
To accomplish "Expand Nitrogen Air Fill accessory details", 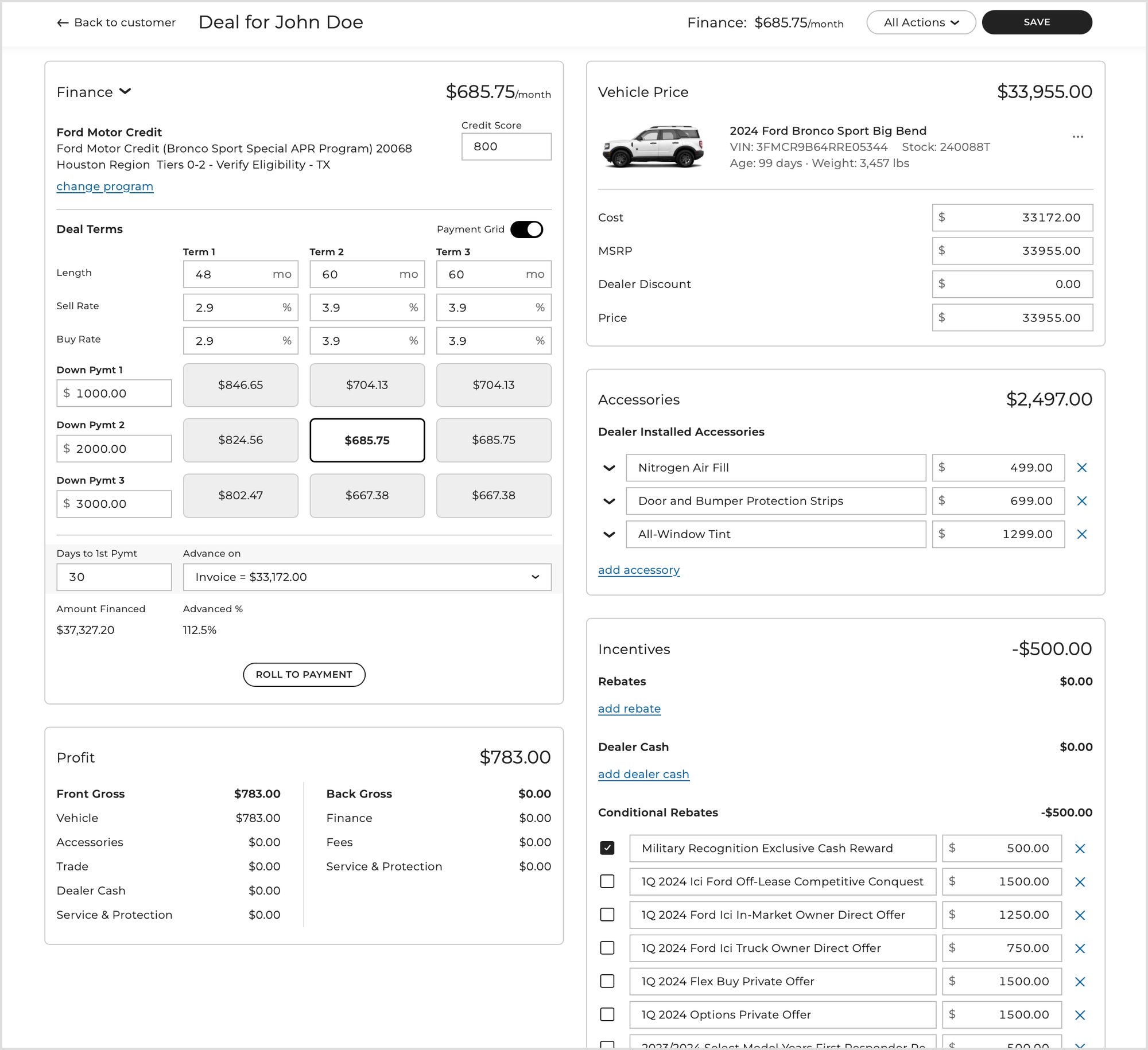I will (609, 468).
